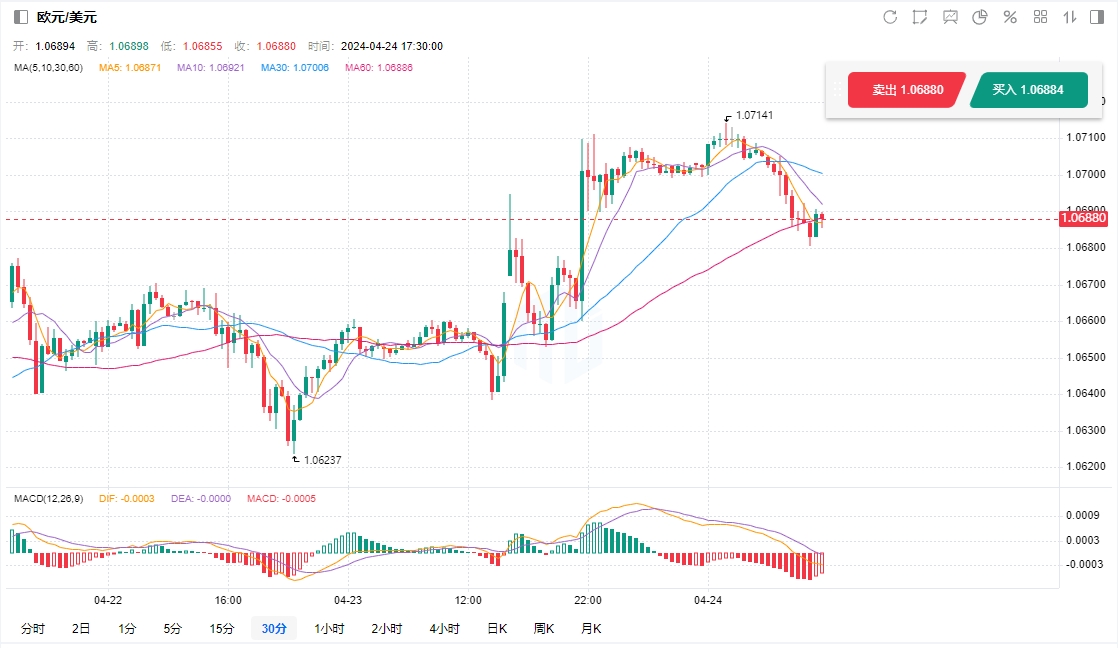Open the chart indicator board icon
The image size is (1118, 648).
tap(950, 17)
